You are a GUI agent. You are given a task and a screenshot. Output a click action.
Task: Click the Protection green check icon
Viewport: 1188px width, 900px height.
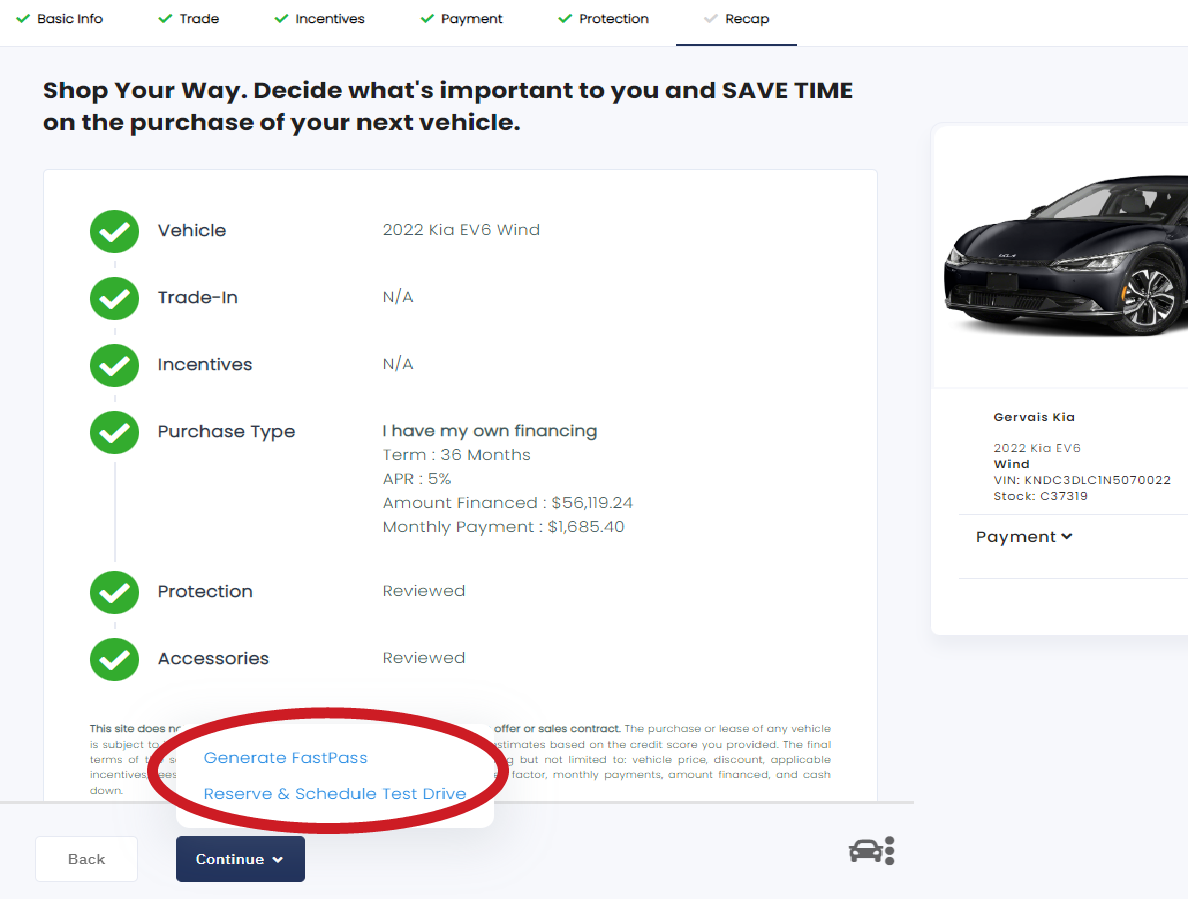coord(114,592)
